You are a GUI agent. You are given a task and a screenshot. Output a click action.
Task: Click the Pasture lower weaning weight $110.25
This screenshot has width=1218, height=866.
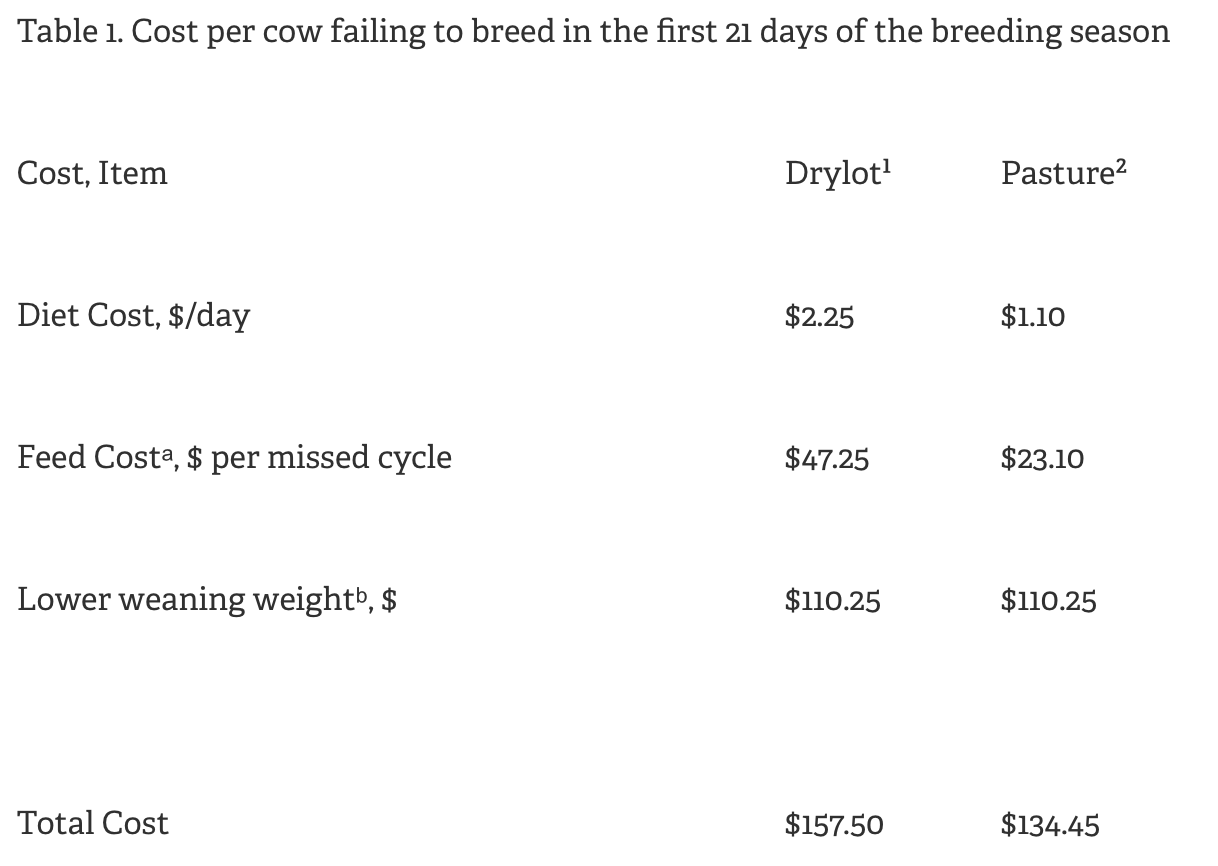point(1048,601)
